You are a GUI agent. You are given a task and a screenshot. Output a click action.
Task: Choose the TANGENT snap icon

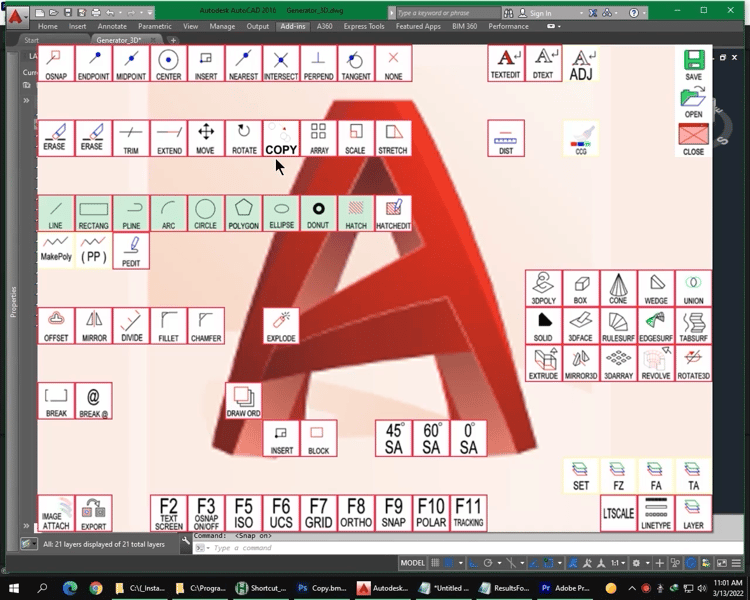click(356, 63)
